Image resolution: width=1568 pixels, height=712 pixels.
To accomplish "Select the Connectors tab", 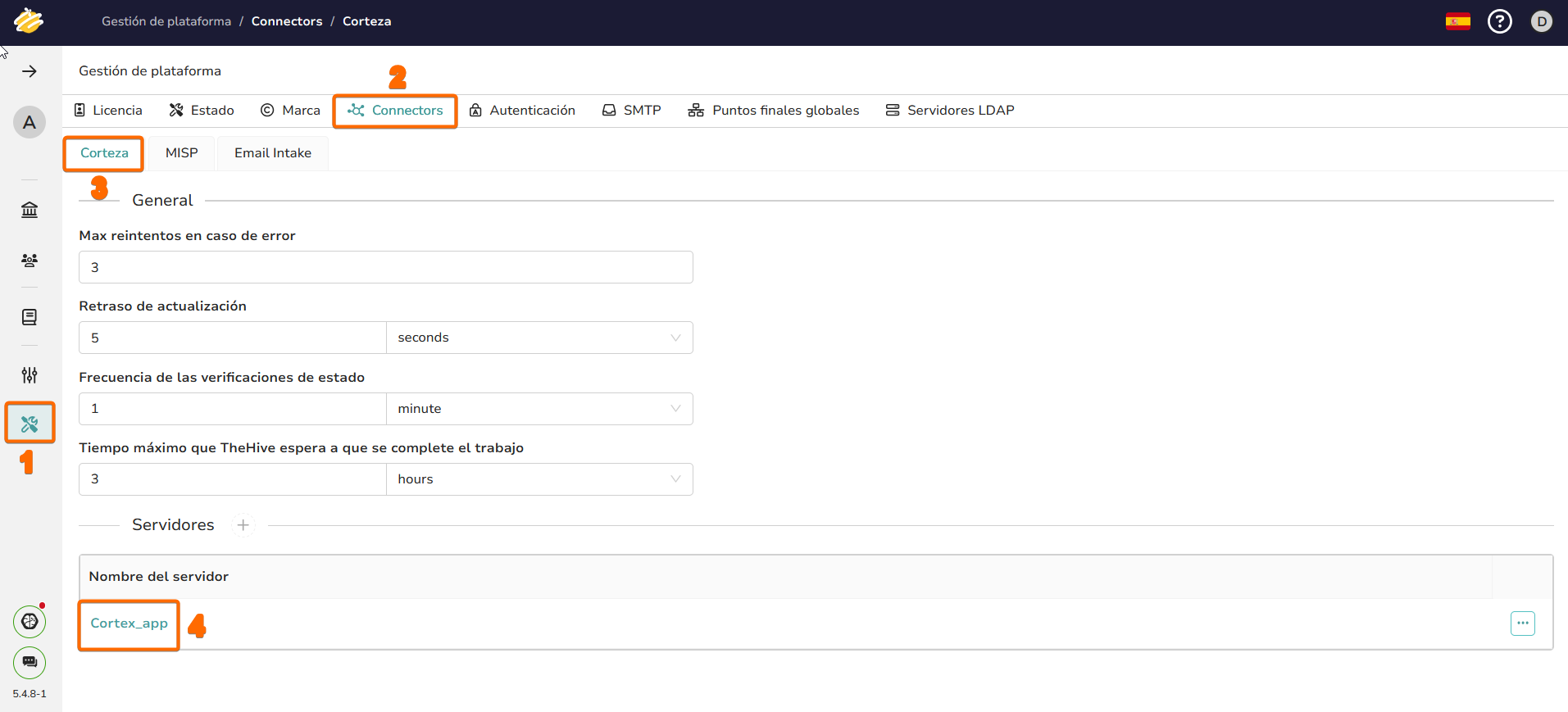I will point(395,111).
